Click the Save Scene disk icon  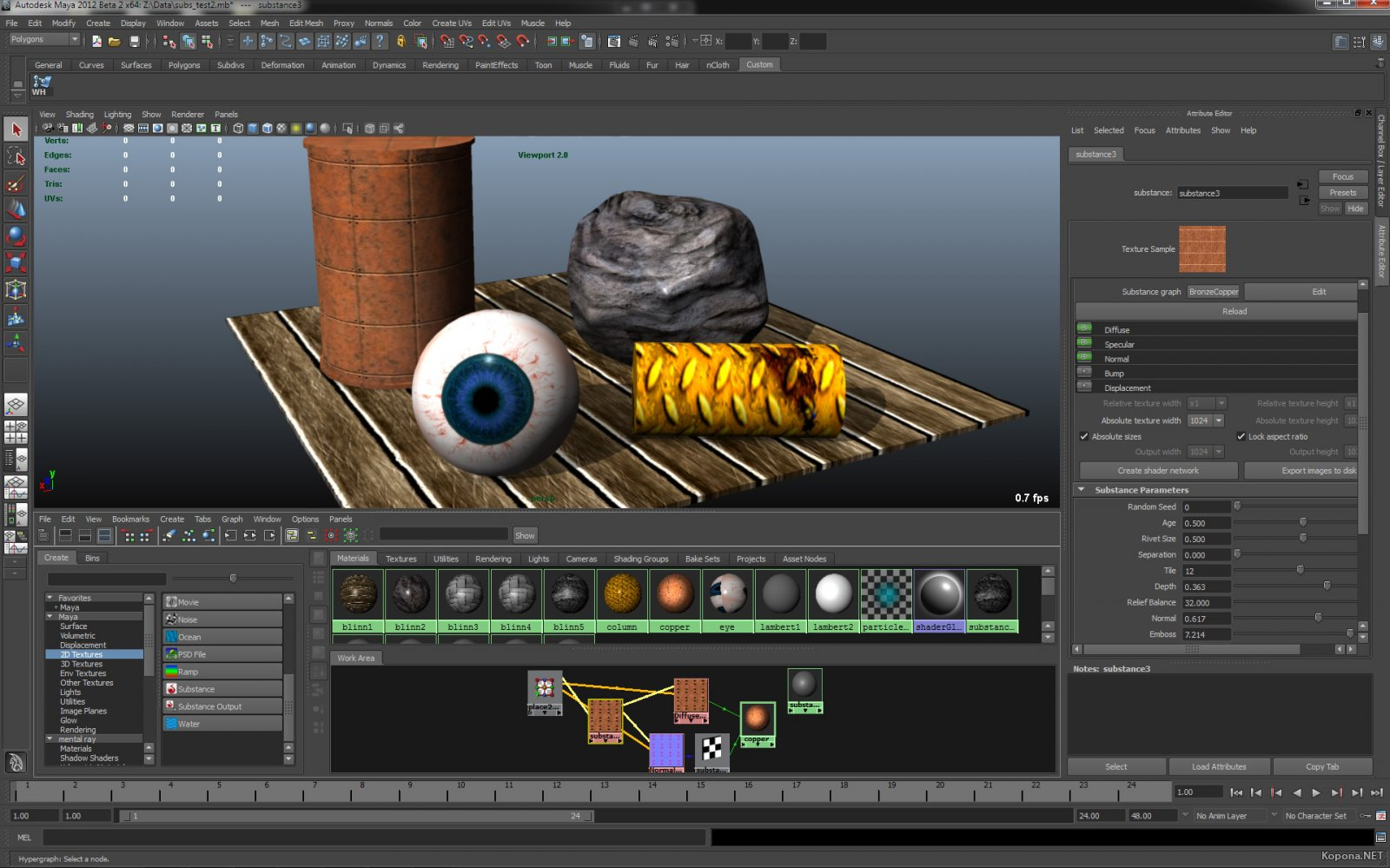134,41
